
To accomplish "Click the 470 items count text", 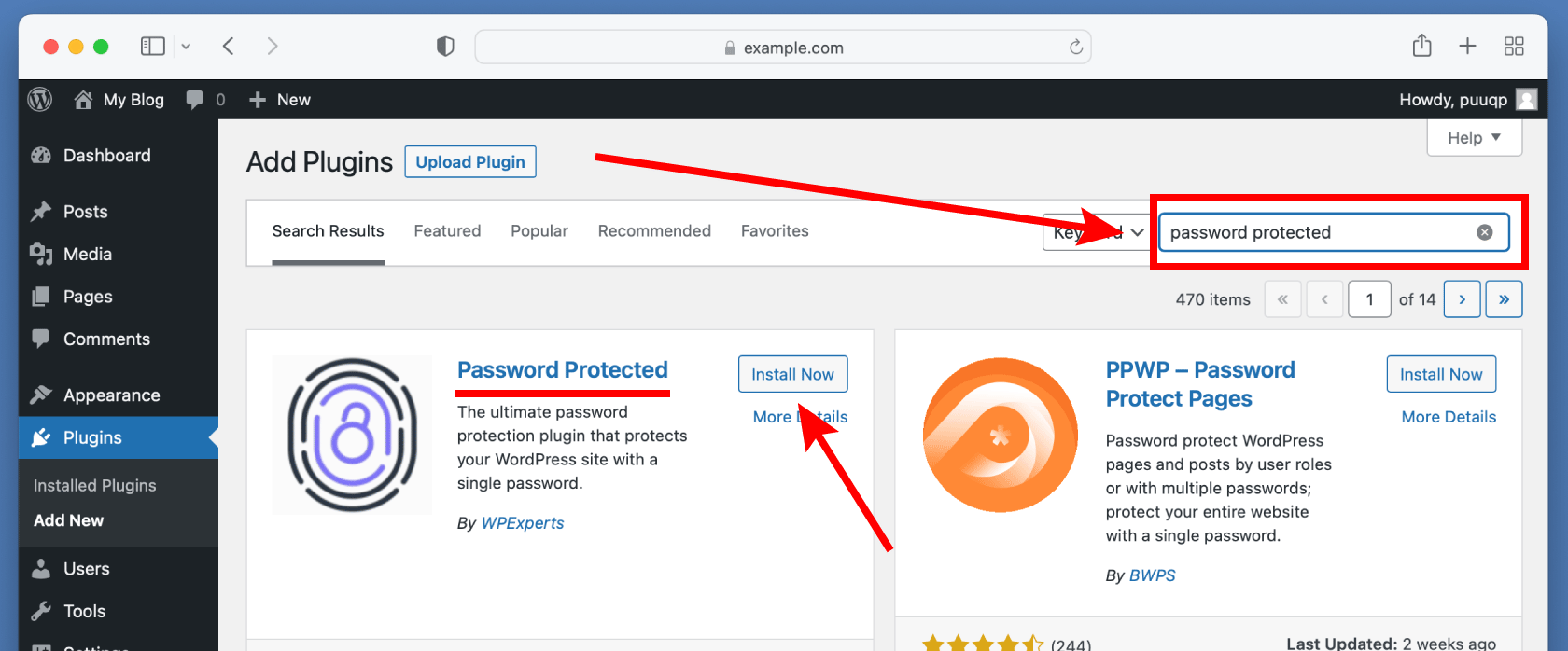I will coord(1213,299).
